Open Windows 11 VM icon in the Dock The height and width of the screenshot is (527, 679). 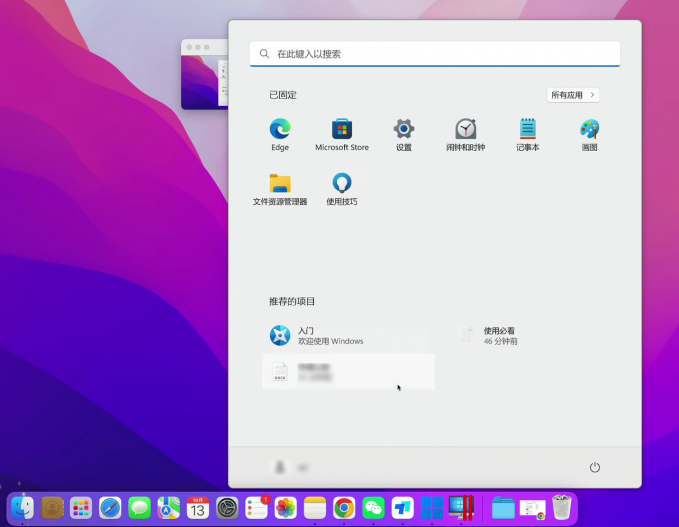(x=432, y=508)
